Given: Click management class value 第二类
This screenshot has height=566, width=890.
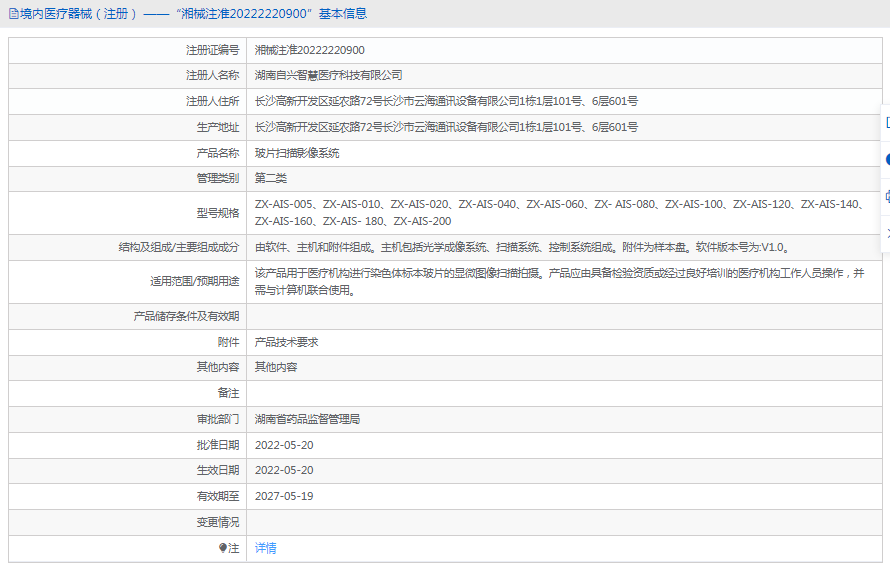Looking at the screenshot, I should point(271,178).
